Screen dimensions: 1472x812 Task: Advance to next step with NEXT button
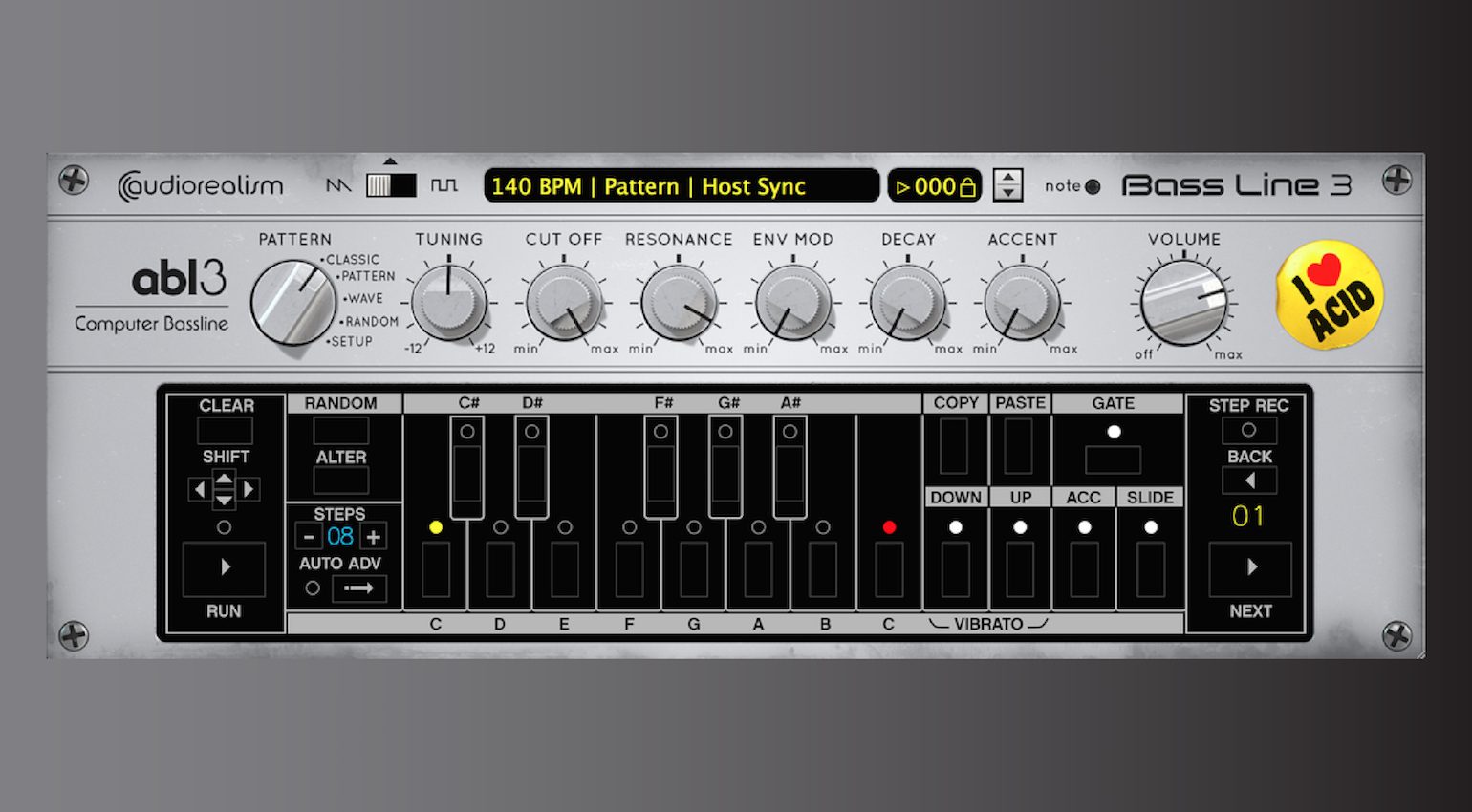point(1250,568)
